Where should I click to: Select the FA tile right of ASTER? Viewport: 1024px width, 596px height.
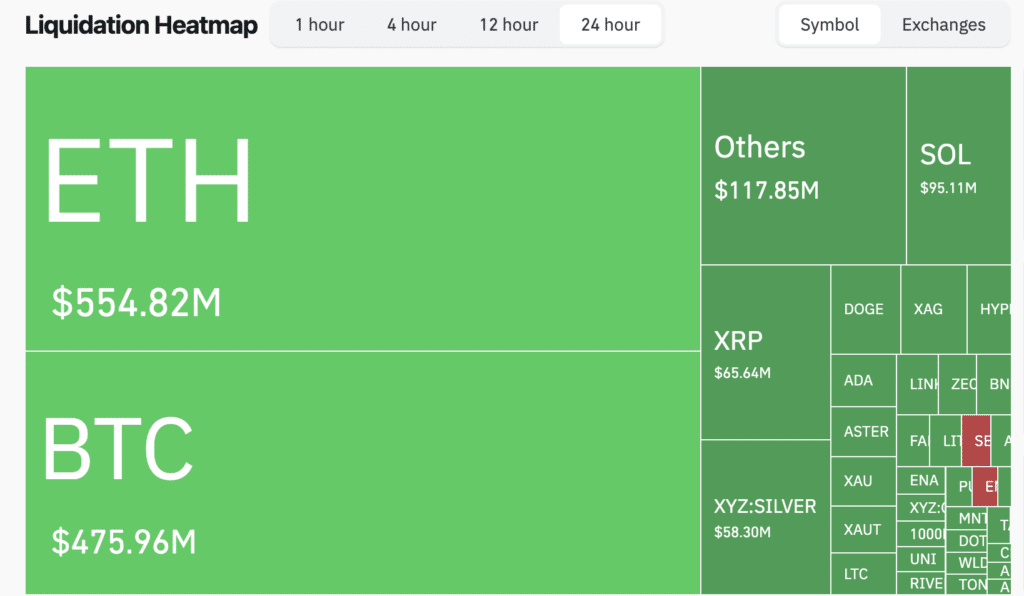pos(913,441)
